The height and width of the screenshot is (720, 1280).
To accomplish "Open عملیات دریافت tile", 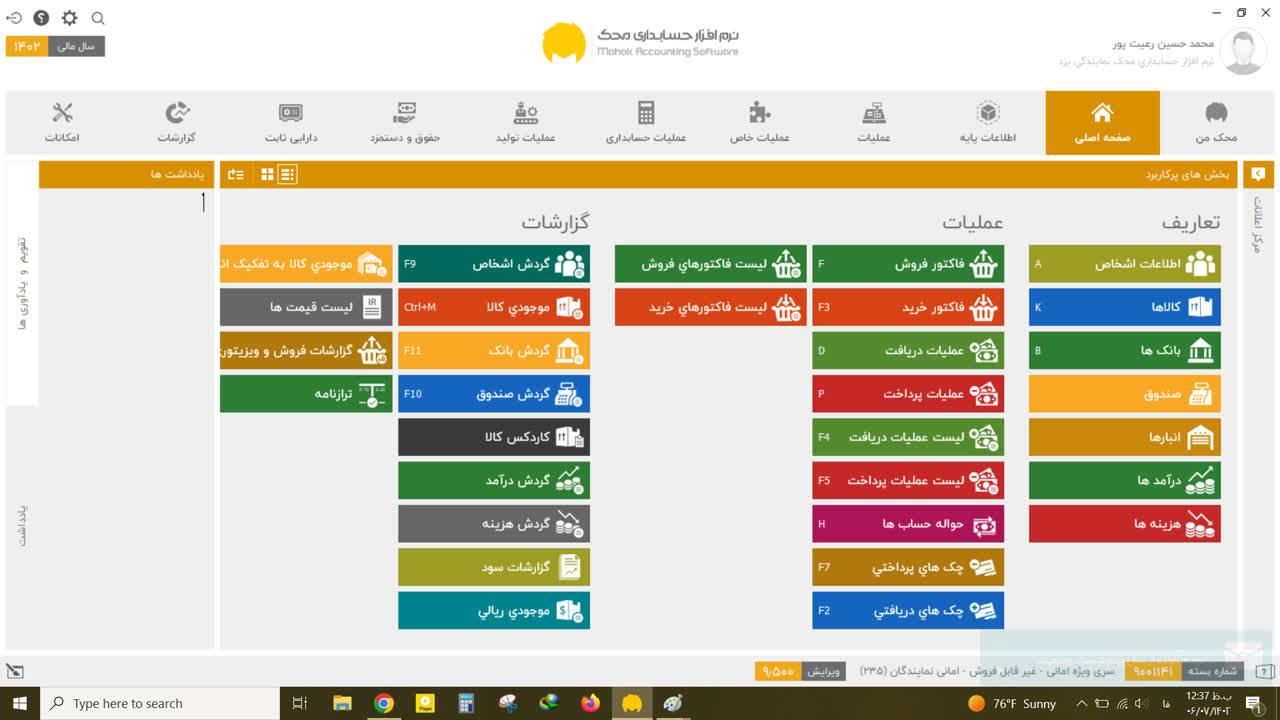I will (x=908, y=350).
